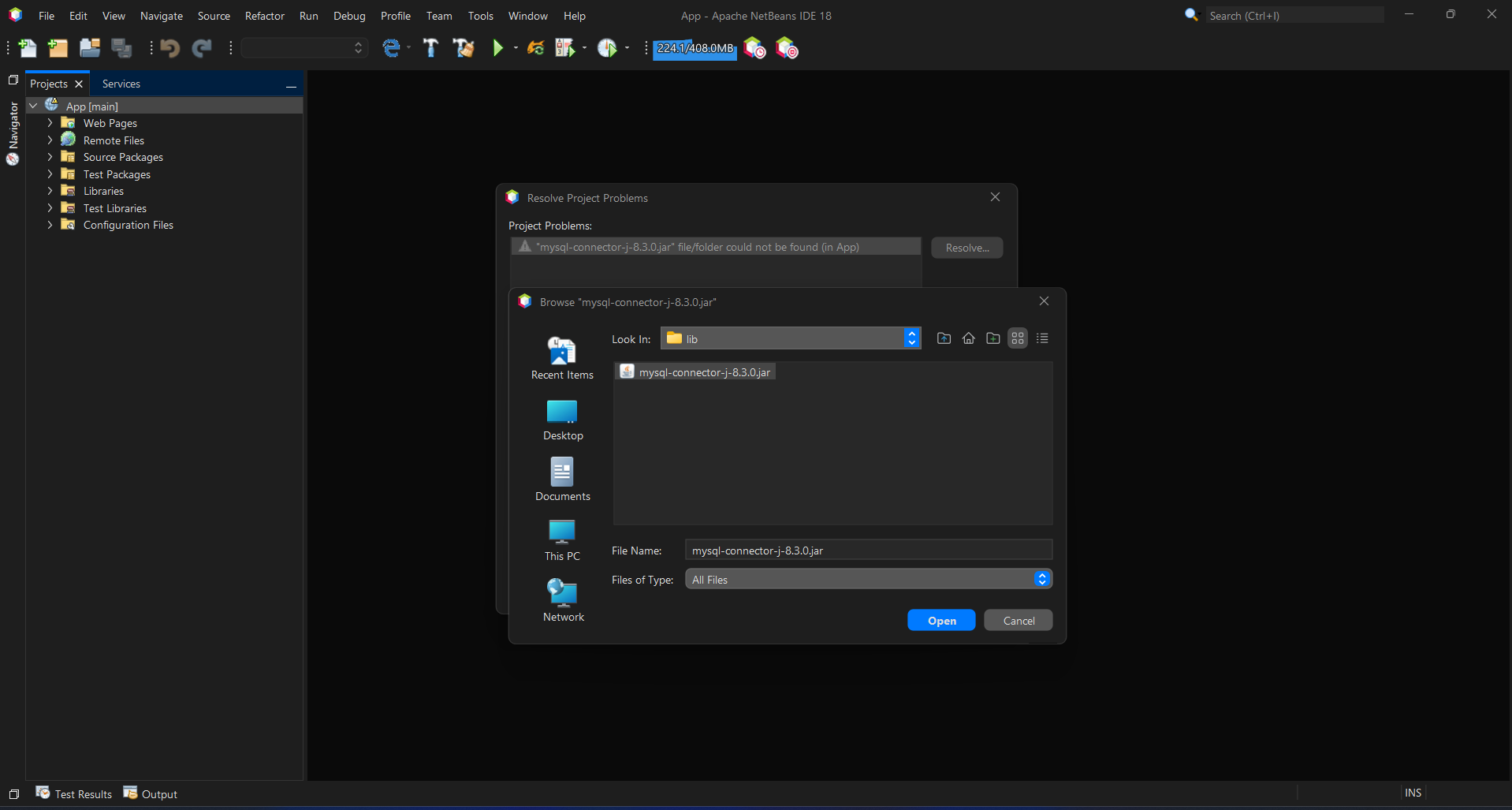Create new folder in browse dialog
Image resolution: width=1512 pixels, height=810 pixels.
[993, 338]
